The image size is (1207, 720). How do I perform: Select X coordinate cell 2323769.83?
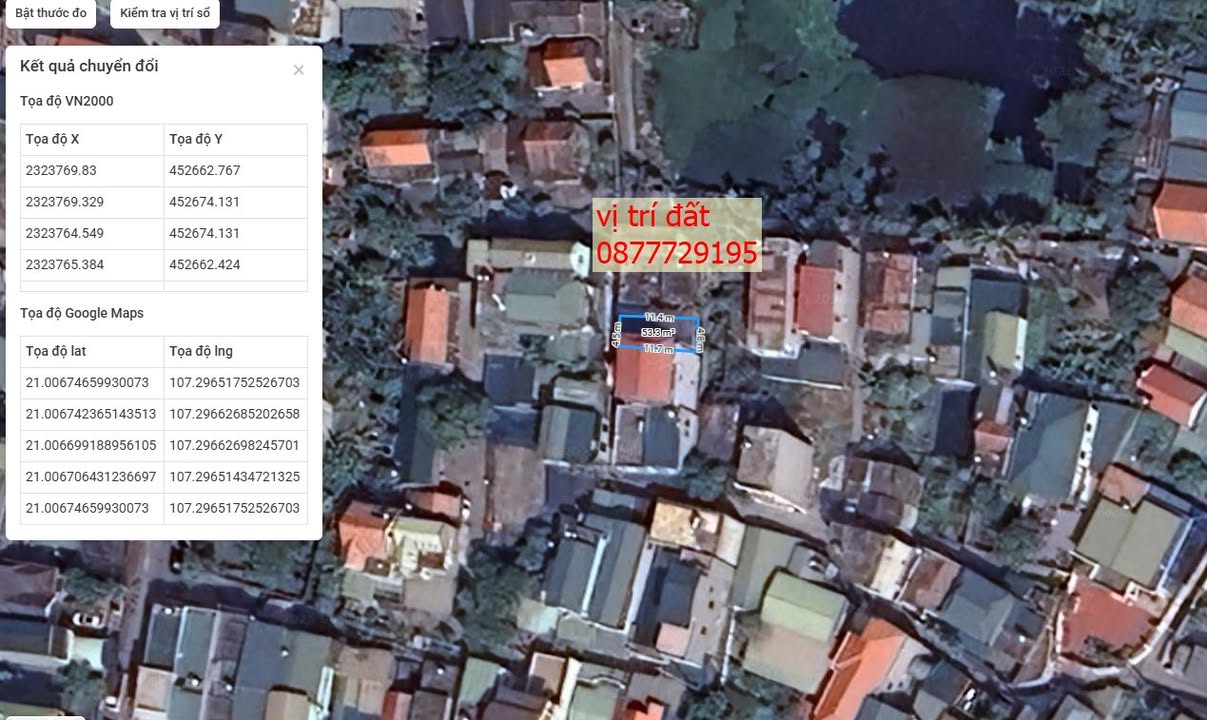click(61, 171)
